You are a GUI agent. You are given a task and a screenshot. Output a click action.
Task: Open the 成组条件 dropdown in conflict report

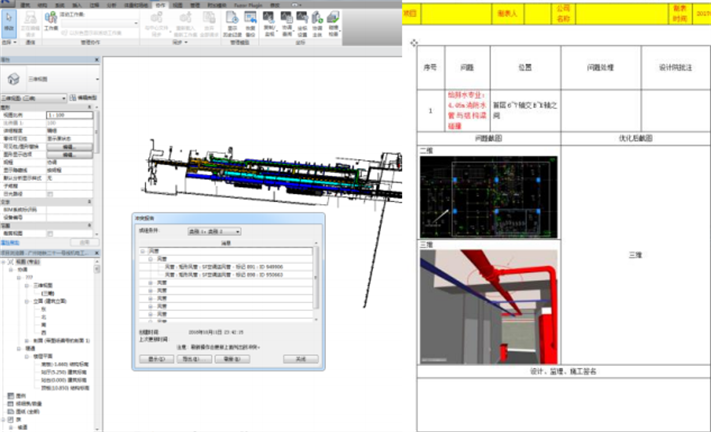215,231
